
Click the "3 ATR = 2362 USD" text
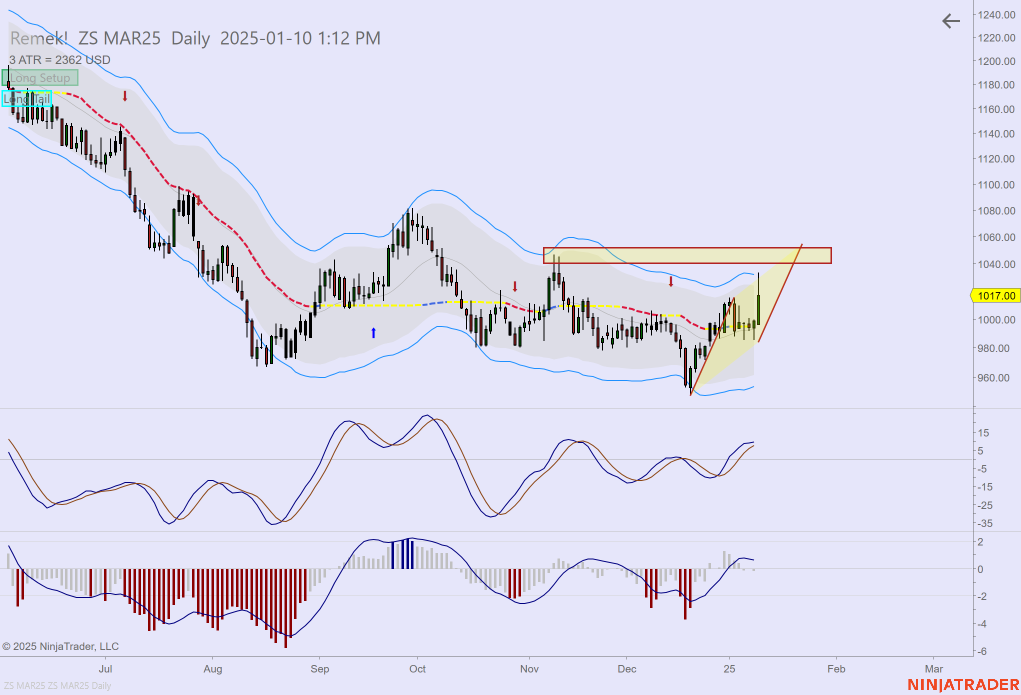60,60
